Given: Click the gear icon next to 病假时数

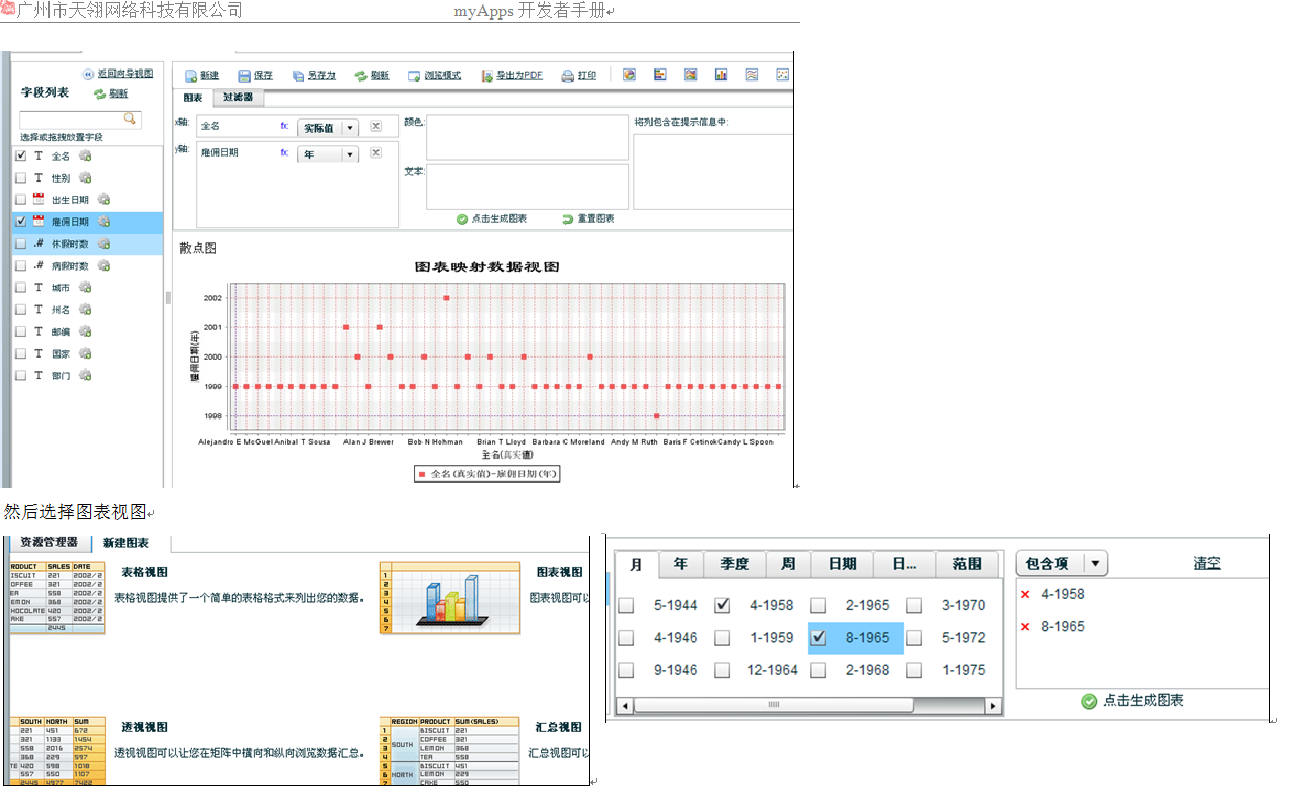Looking at the screenshot, I should [104, 266].
